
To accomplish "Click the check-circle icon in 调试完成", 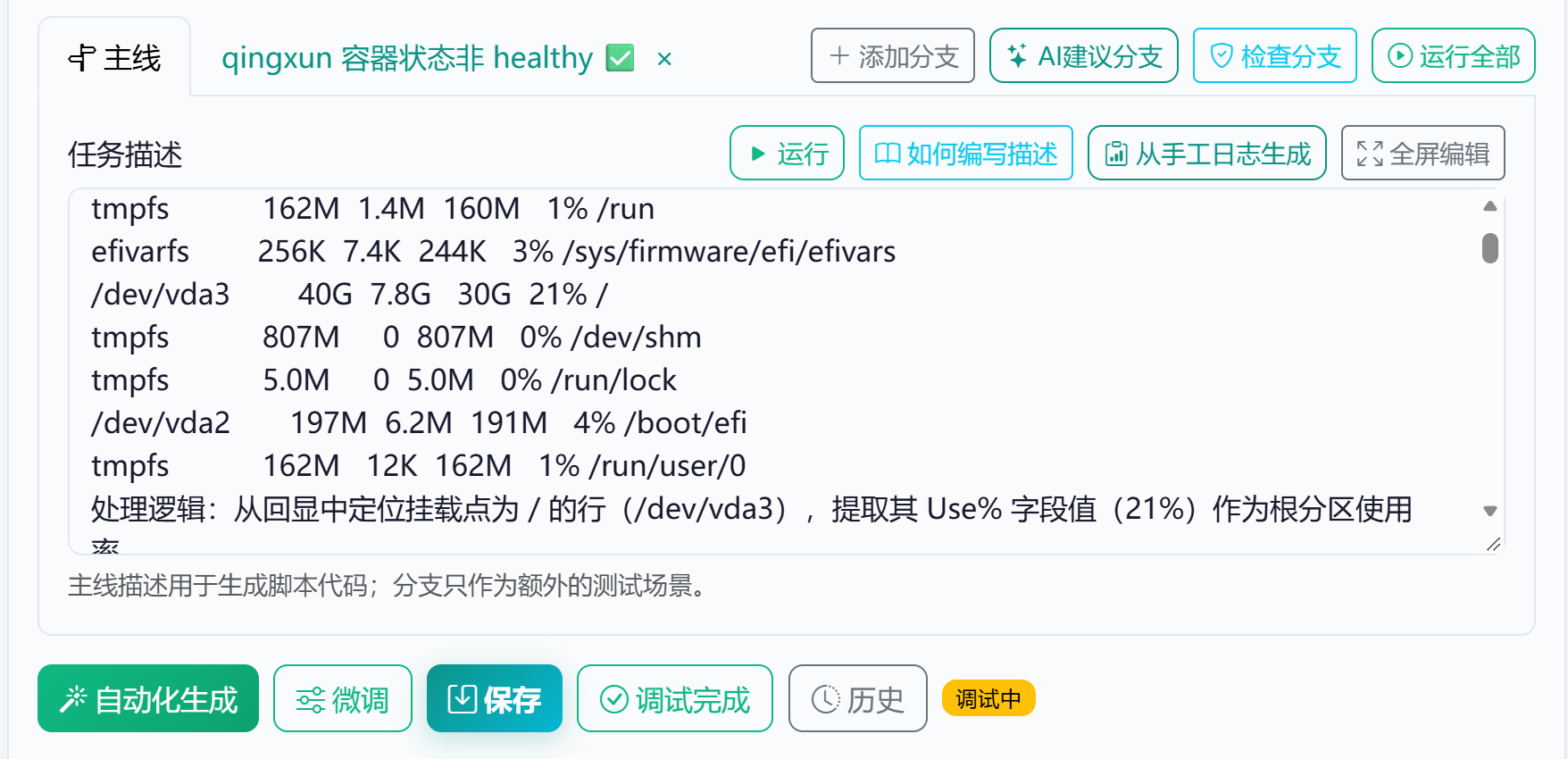I will (x=614, y=699).
